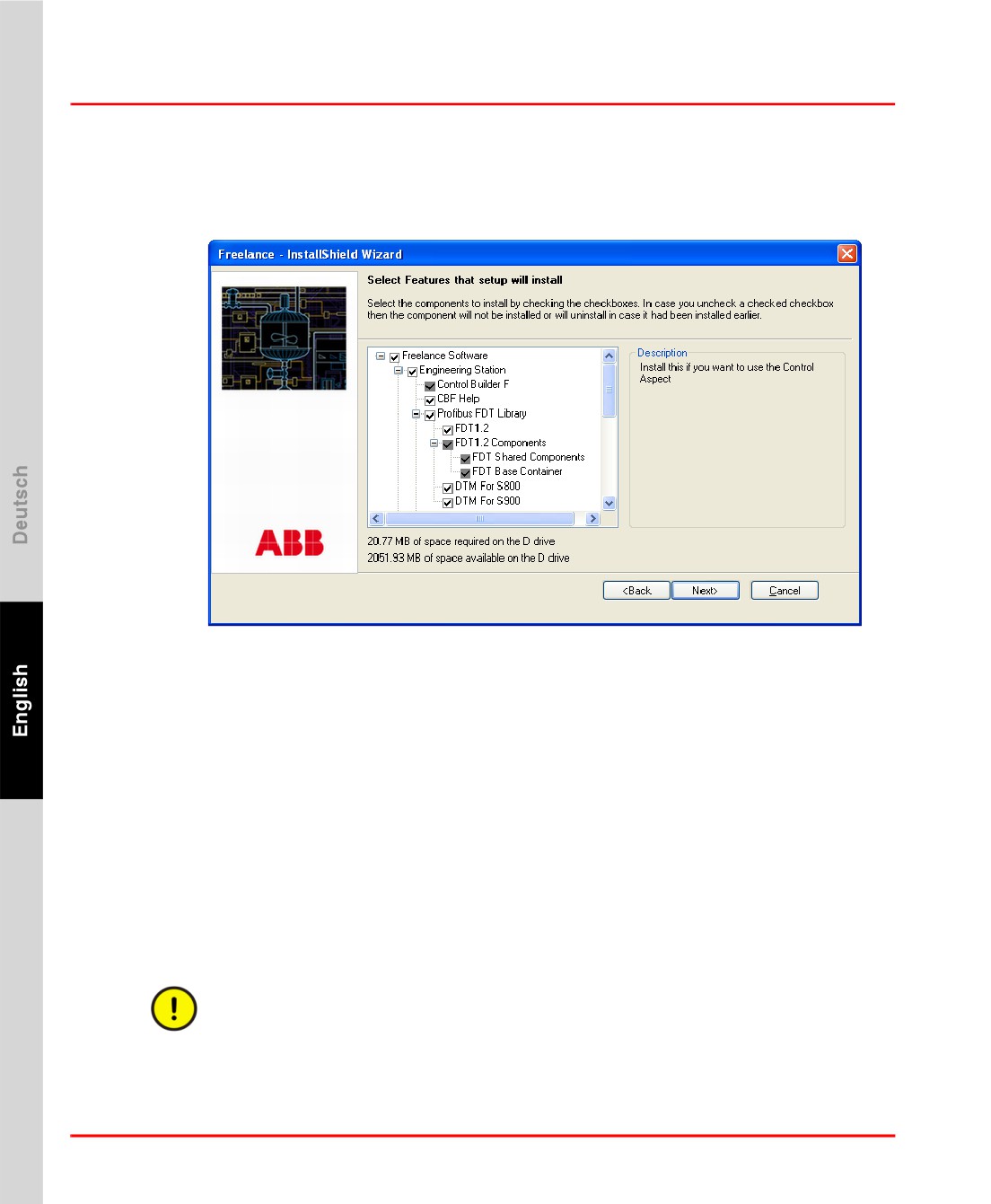
Task: Click the wizard plant diagram image
Action: coord(284,338)
